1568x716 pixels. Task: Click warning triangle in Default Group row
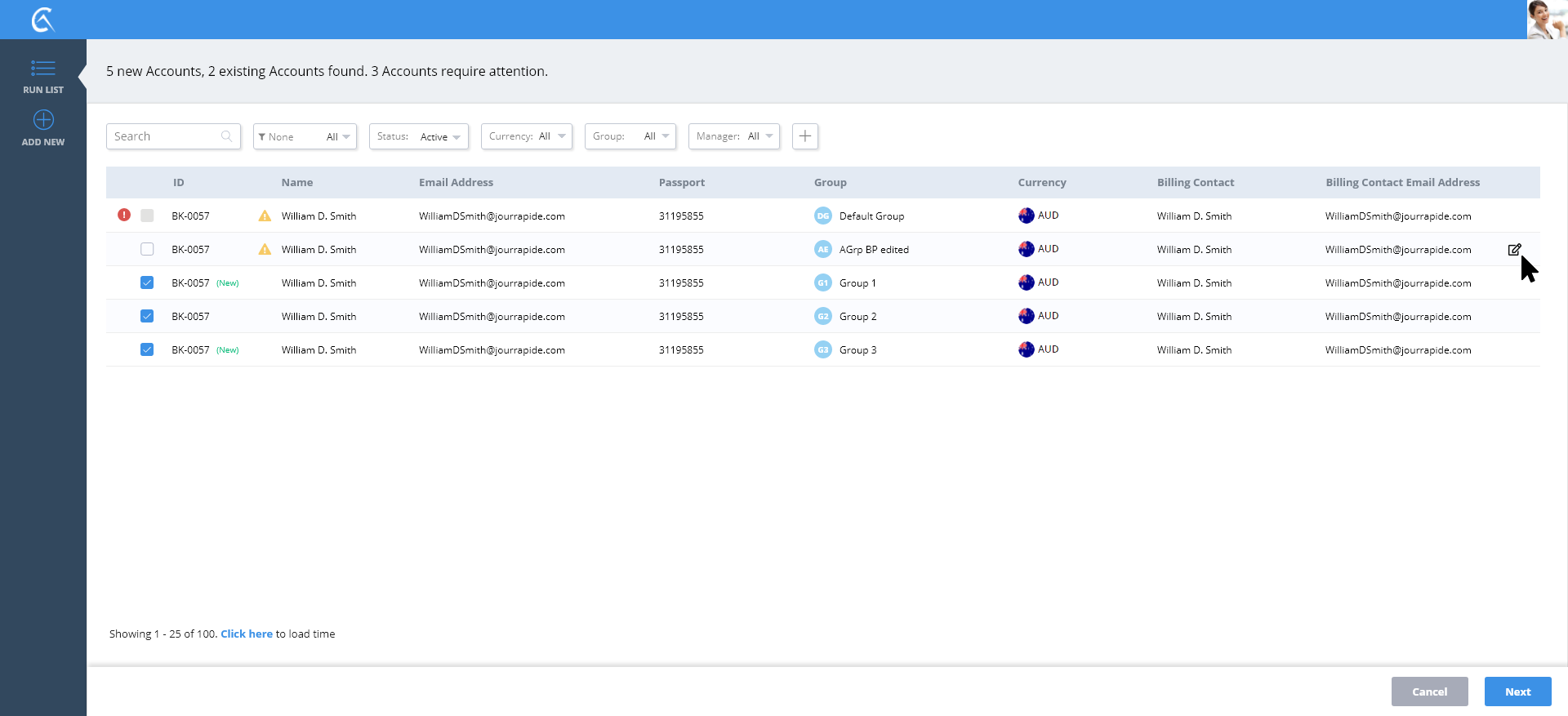coord(265,216)
